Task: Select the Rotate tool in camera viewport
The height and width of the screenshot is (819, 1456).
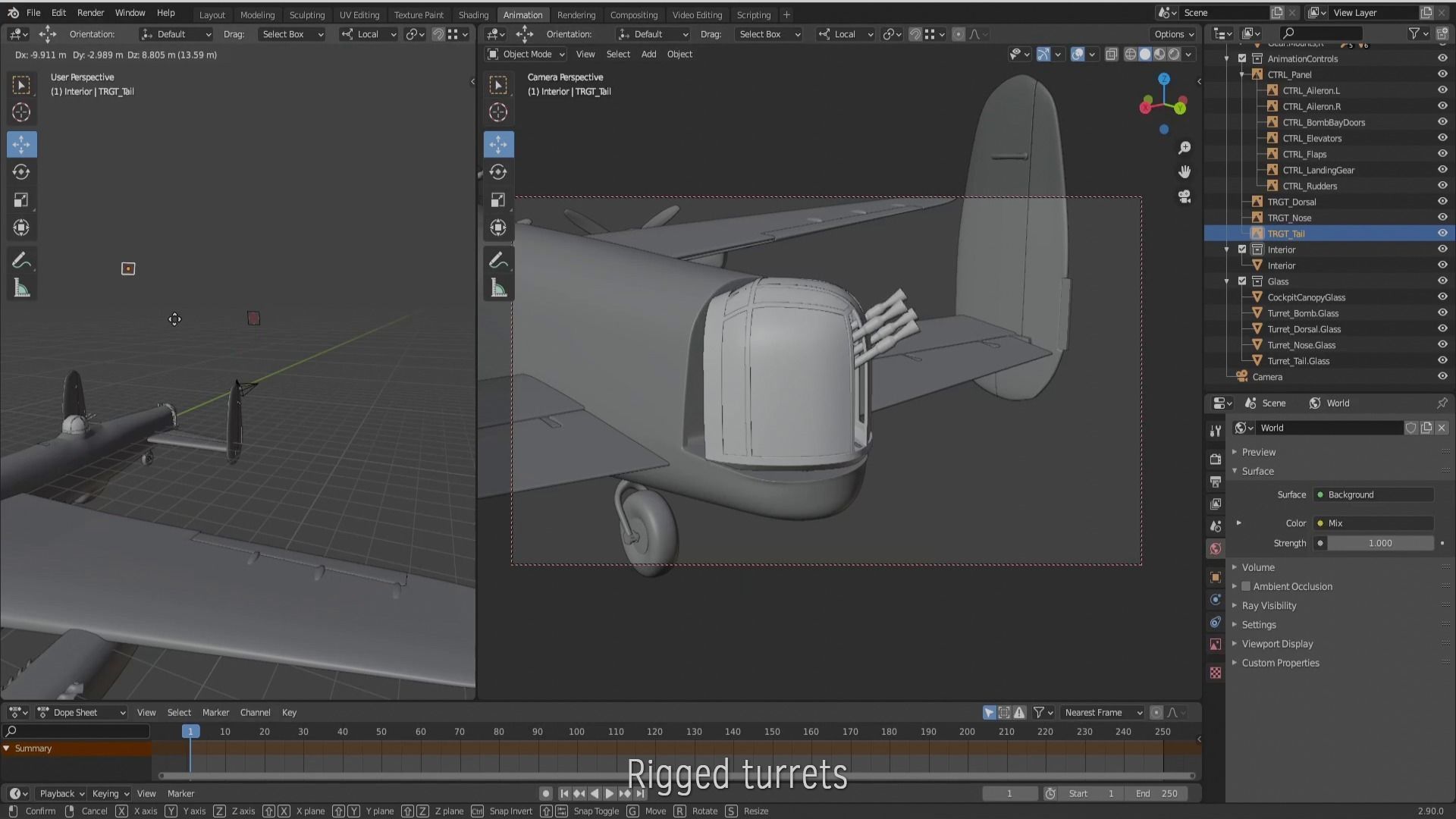Action: tap(498, 172)
